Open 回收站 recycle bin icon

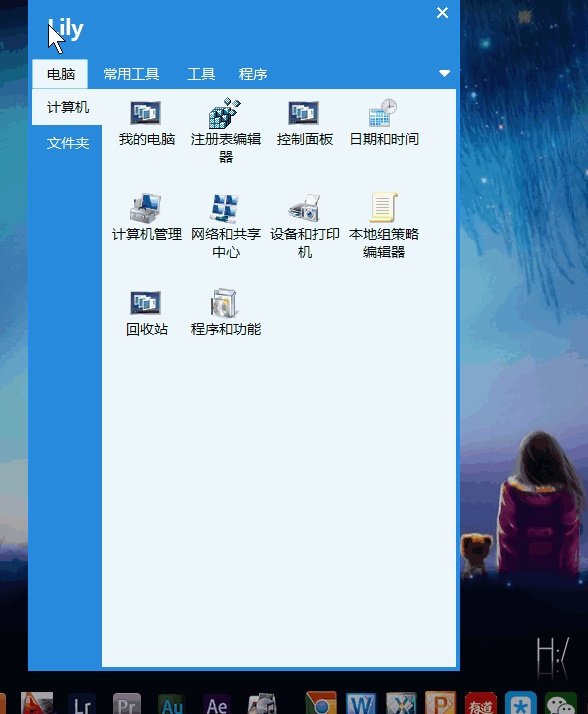click(146, 303)
